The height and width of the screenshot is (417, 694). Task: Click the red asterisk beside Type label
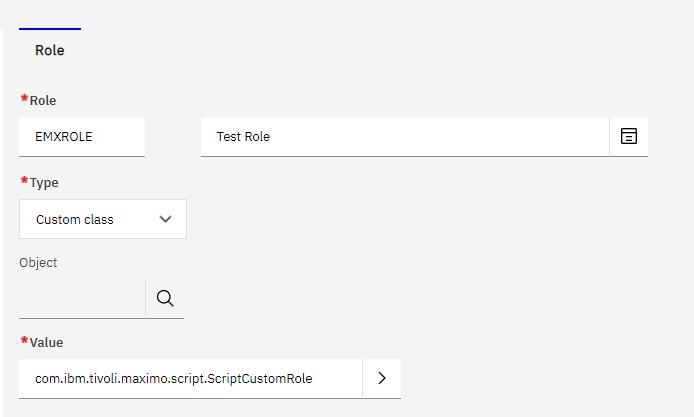point(24,180)
